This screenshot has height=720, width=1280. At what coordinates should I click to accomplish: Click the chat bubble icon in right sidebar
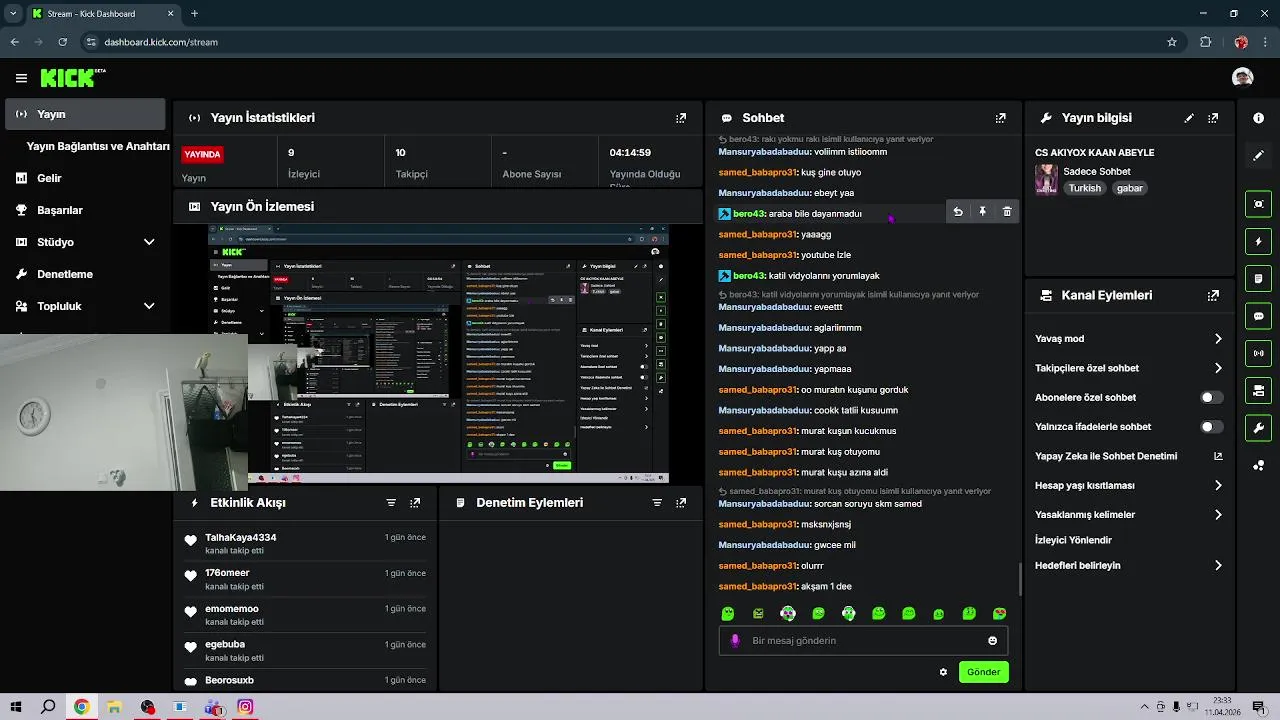[x=1258, y=316]
